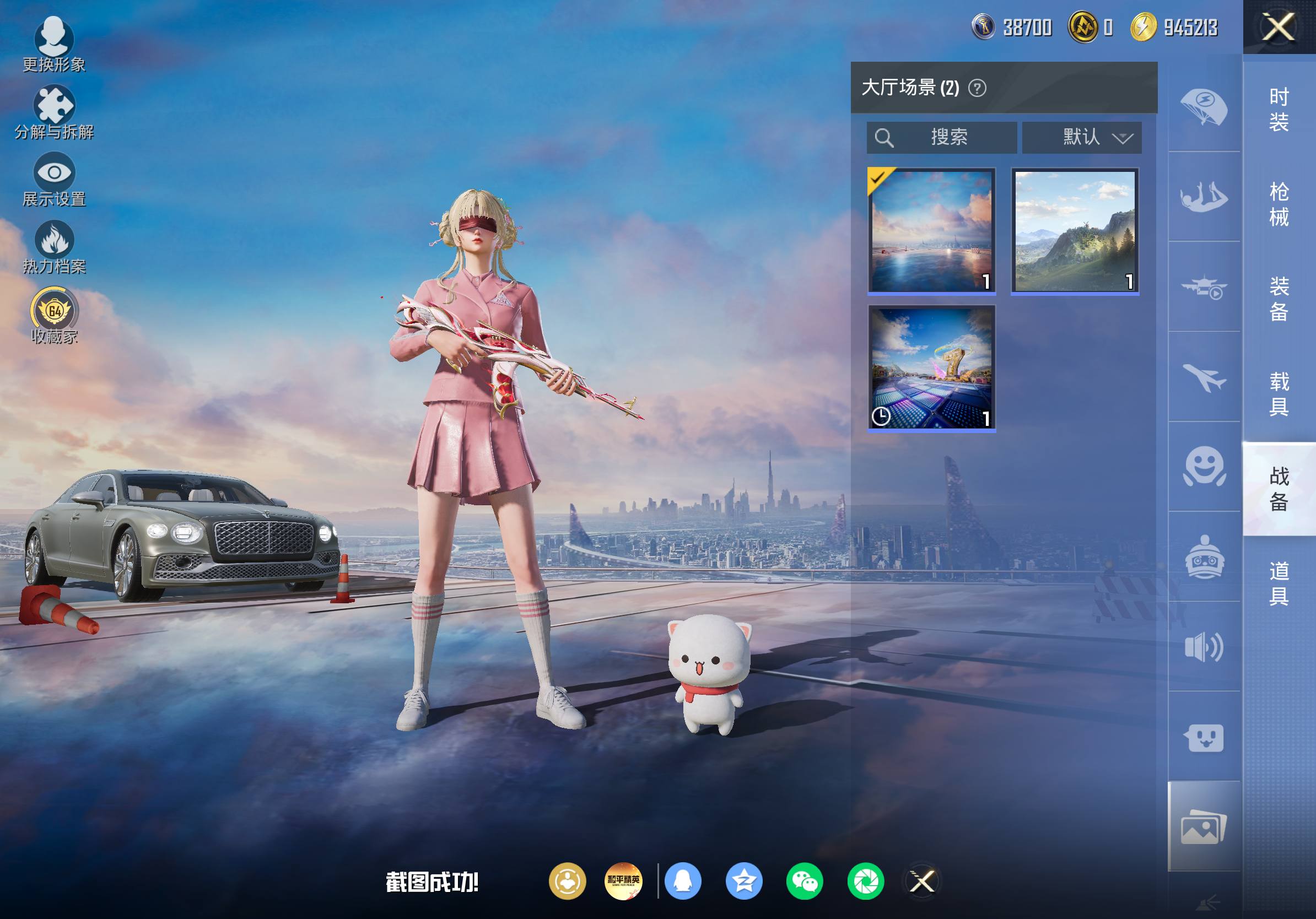Switch to the 装备 tab
The height and width of the screenshot is (919, 1316).
1279,299
